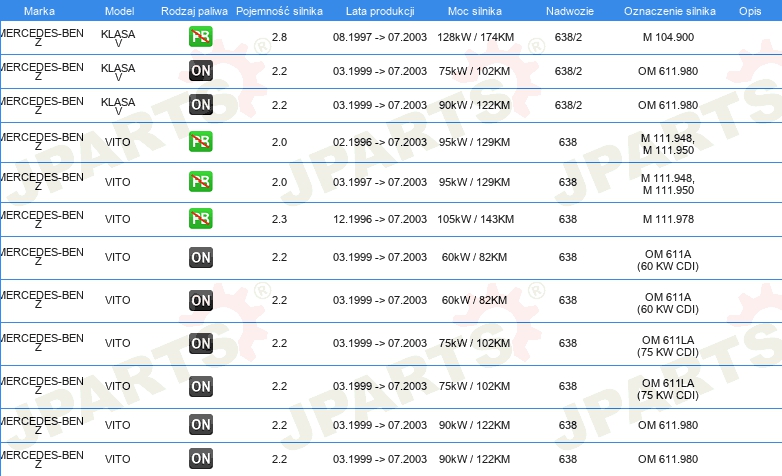Click MERCEDES-BENZ in the M 104.900 row

40,37
